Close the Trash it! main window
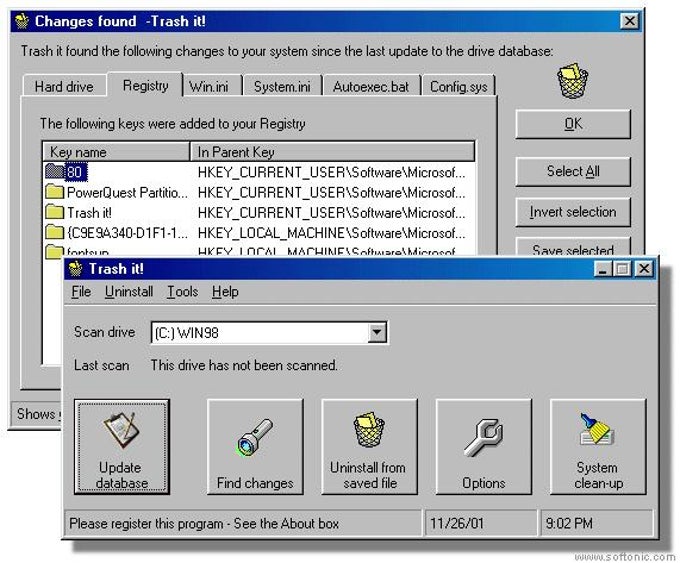 click(644, 269)
